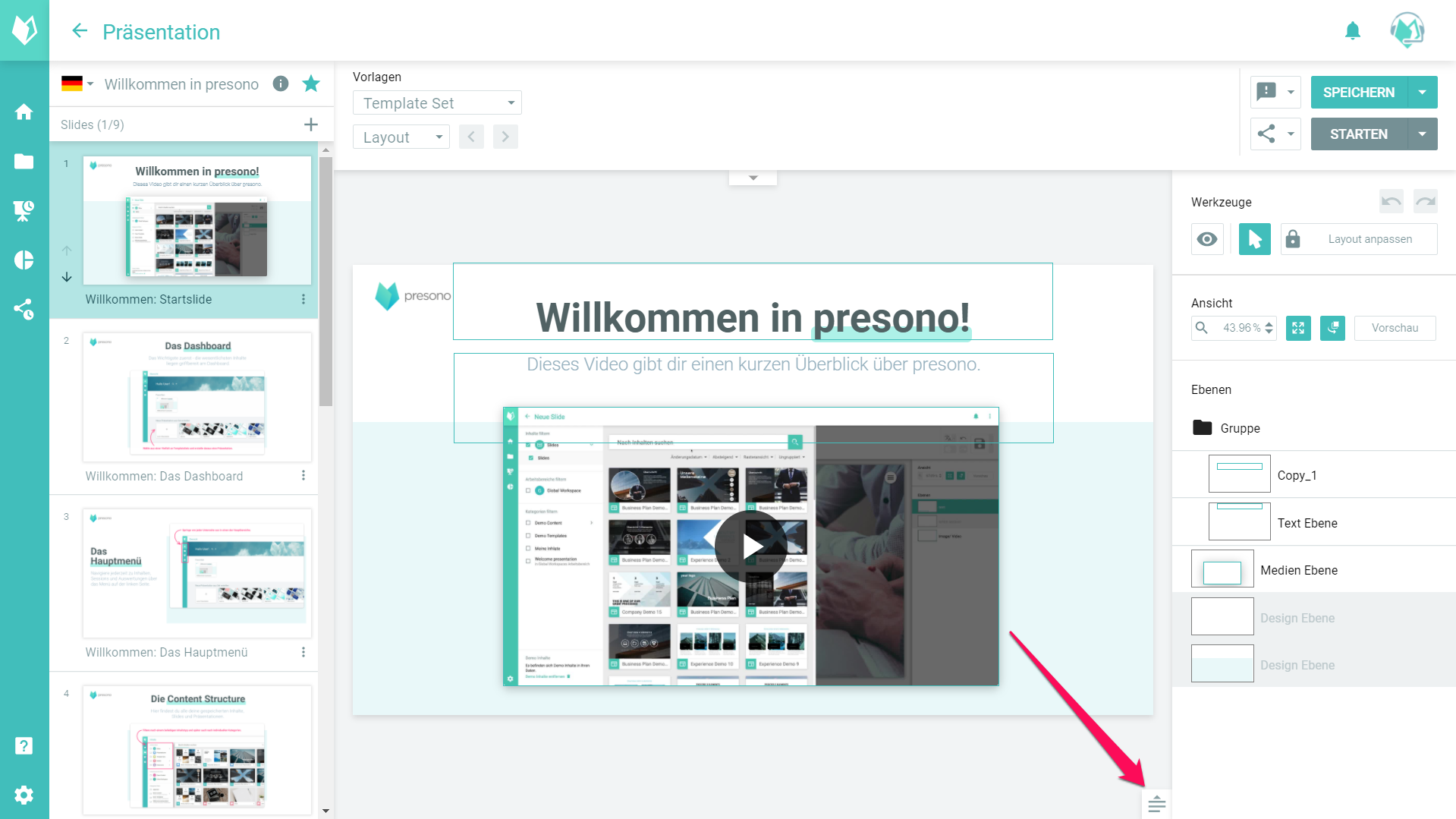The height and width of the screenshot is (819, 1456).
Task: Play the video on the slide
Action: click(751, 547)
